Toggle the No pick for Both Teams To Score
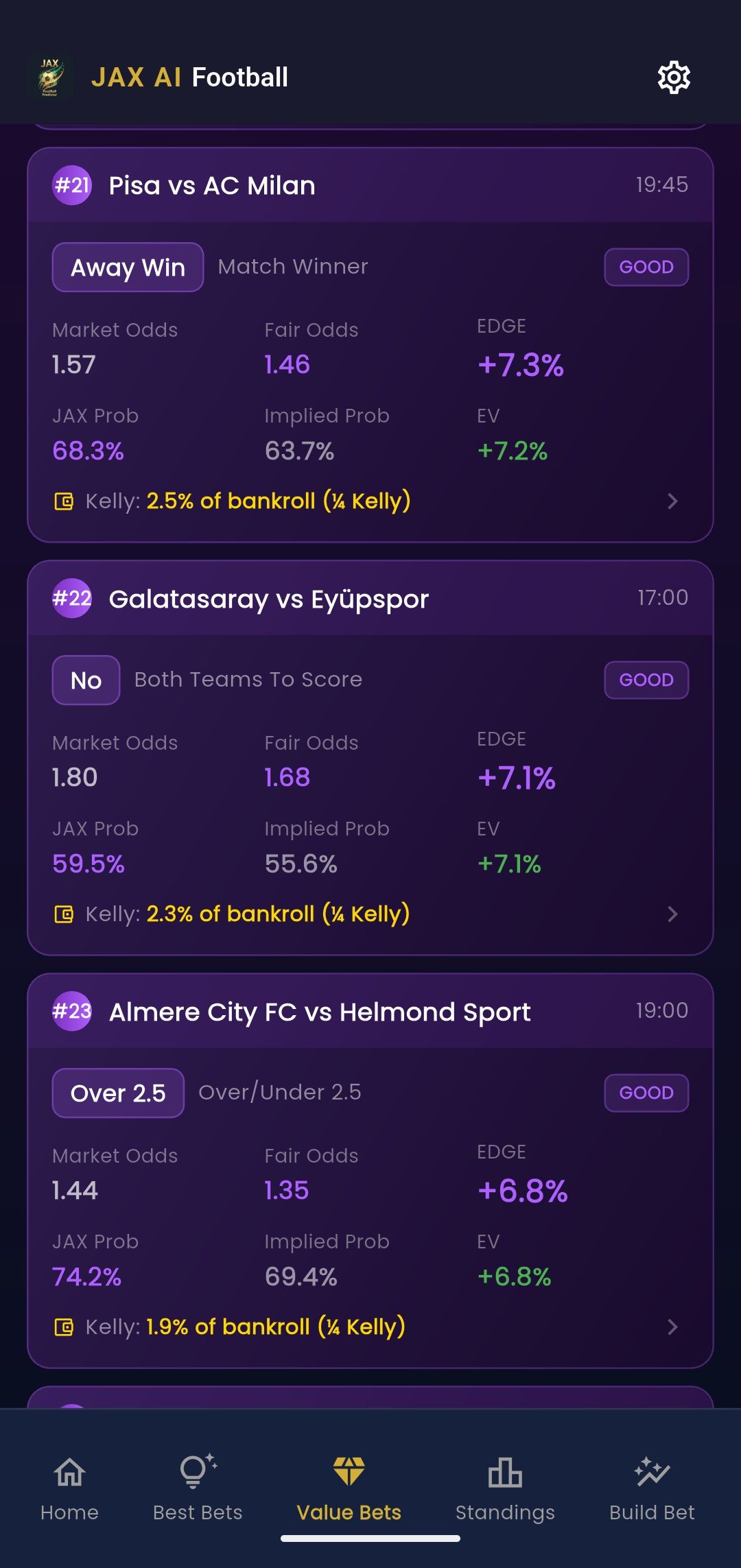 coord(86,680)
